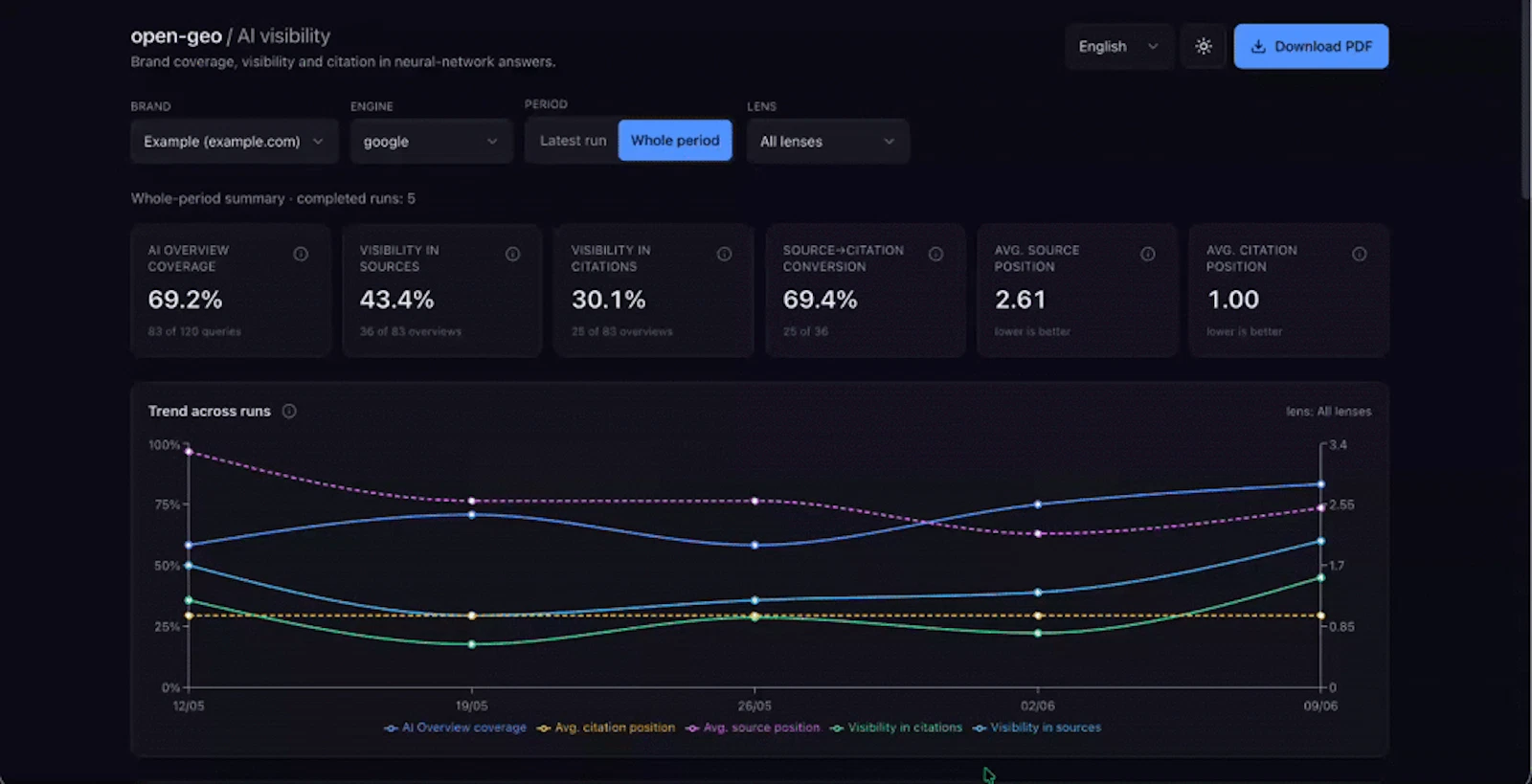Click the 43.4% visibility in sources value
Image resolution: width=1532 pixels, height=784 pixels.
click(396, 300)
